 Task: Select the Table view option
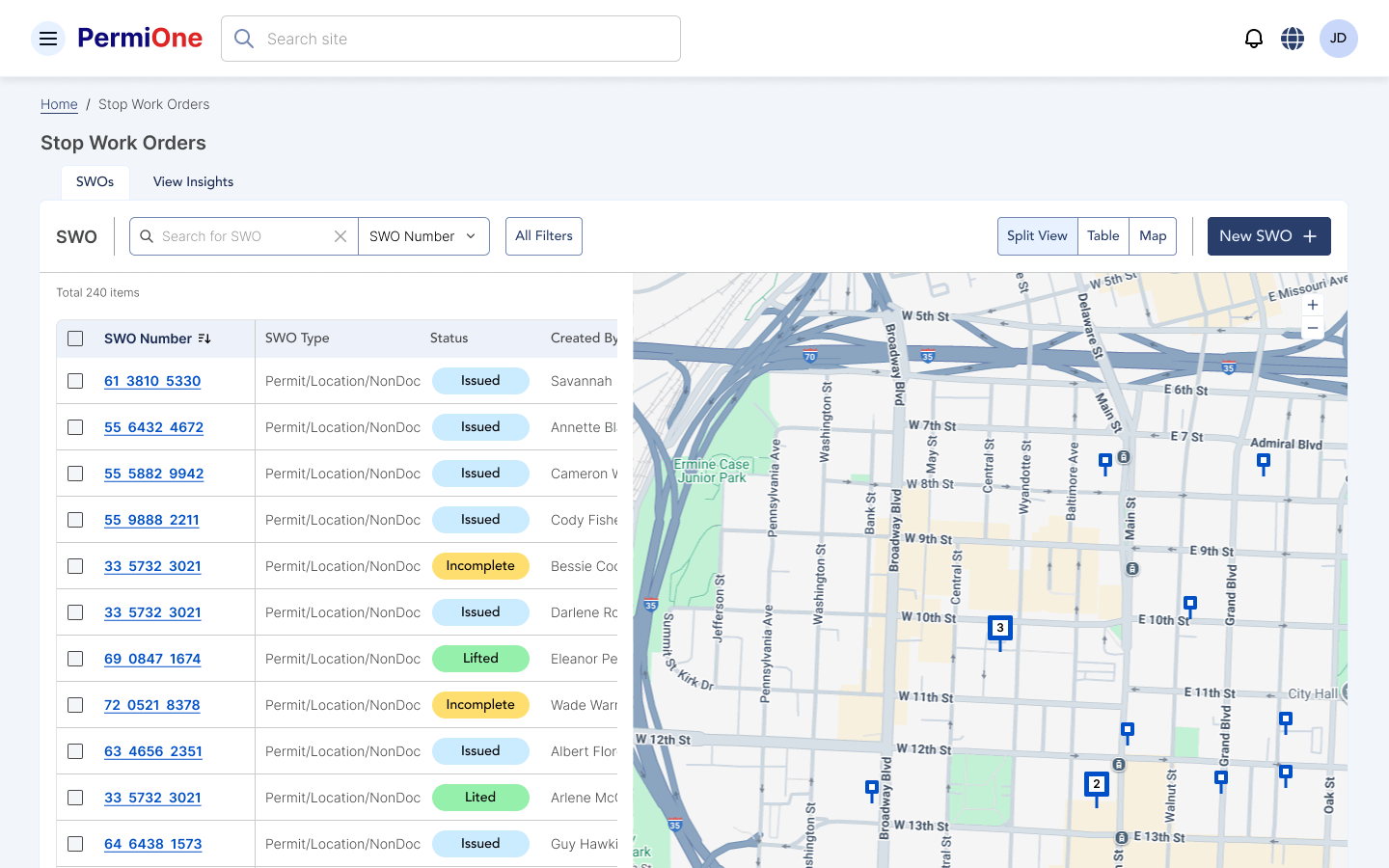[1103, 236]
